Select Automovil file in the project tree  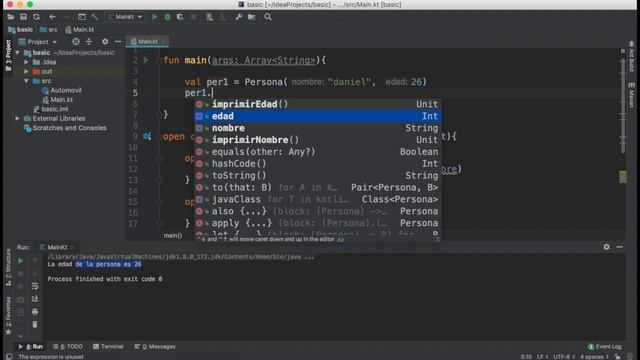coord(62,90)
